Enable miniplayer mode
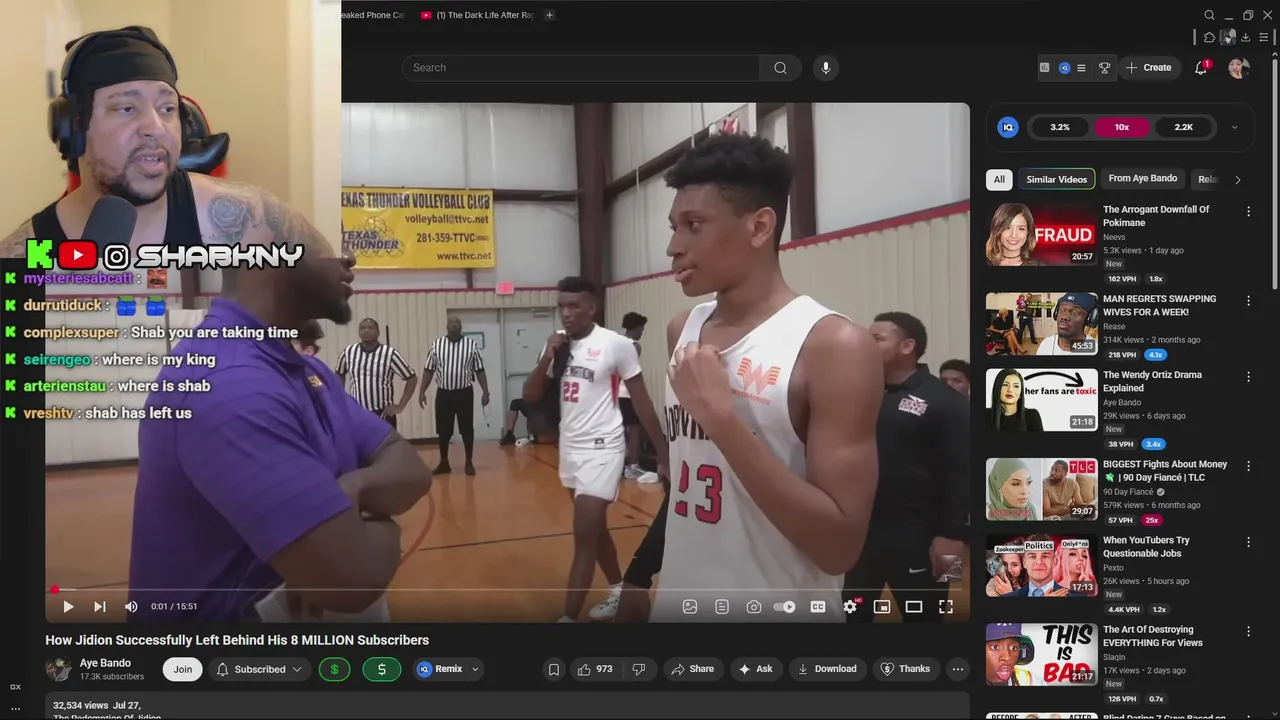Viewport: 1280px width, 720px height. pos(882,606)
